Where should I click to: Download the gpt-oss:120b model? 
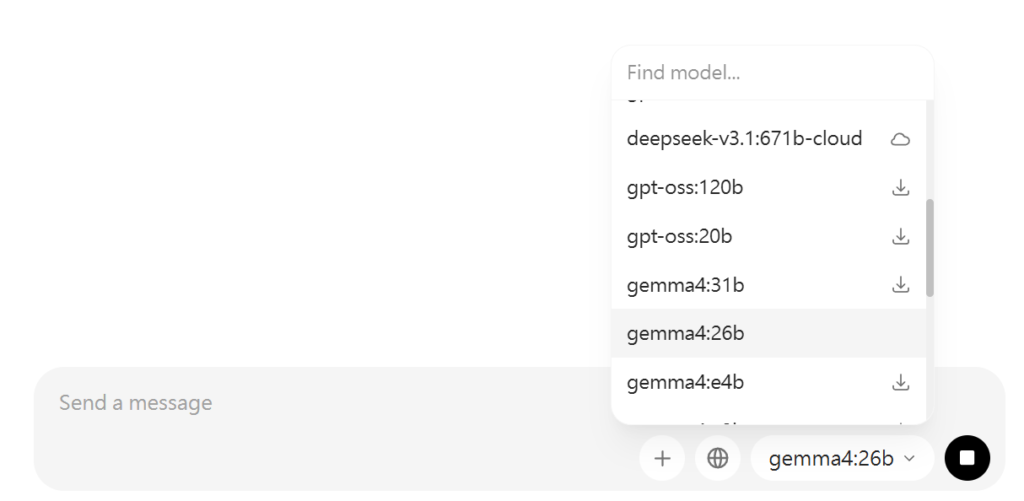tap(900, 187)
